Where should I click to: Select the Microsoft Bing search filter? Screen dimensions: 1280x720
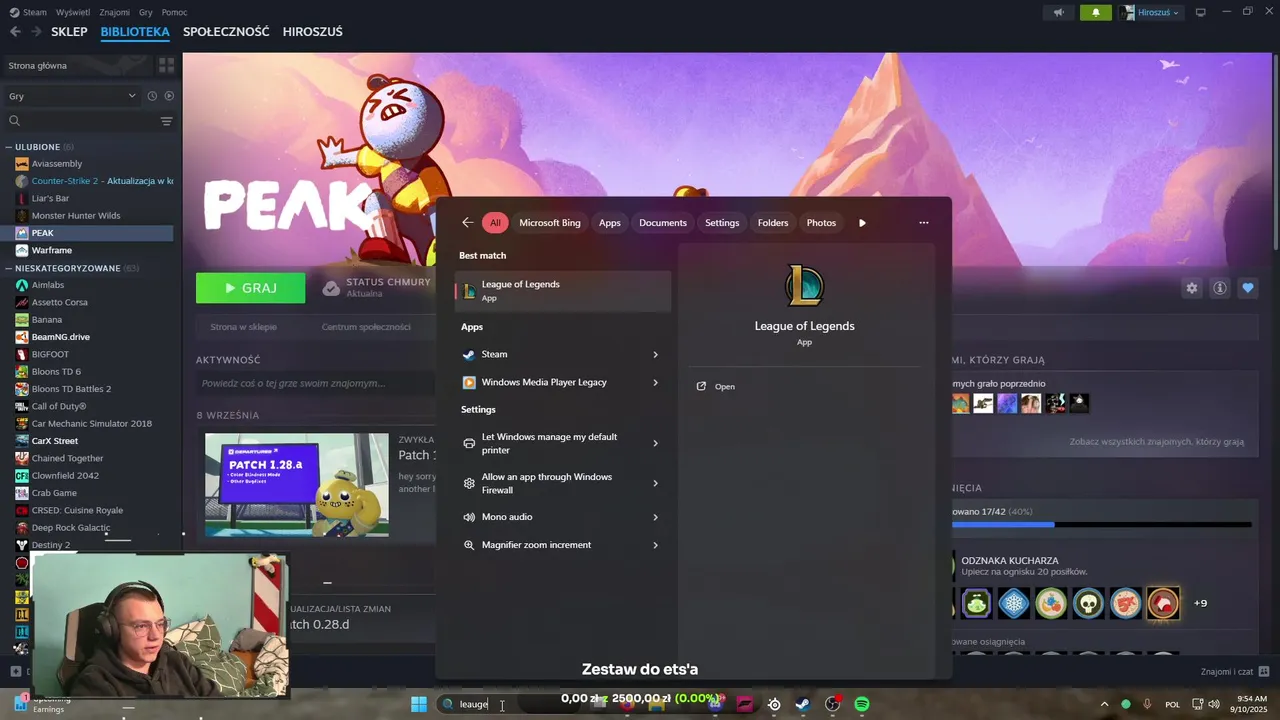(550, 223)
